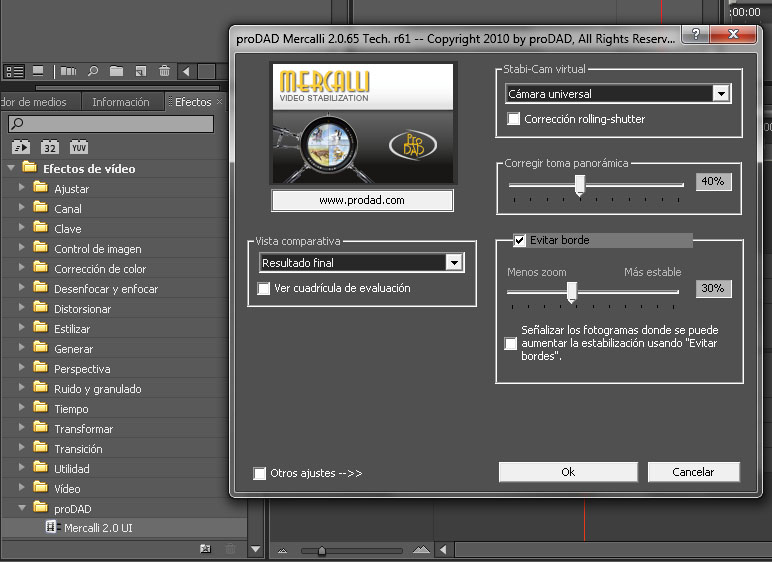Screen dimensions: 772x562
Task: Open www.prodad.com link button
Action: pyautogui.click(x=362, y=200)
